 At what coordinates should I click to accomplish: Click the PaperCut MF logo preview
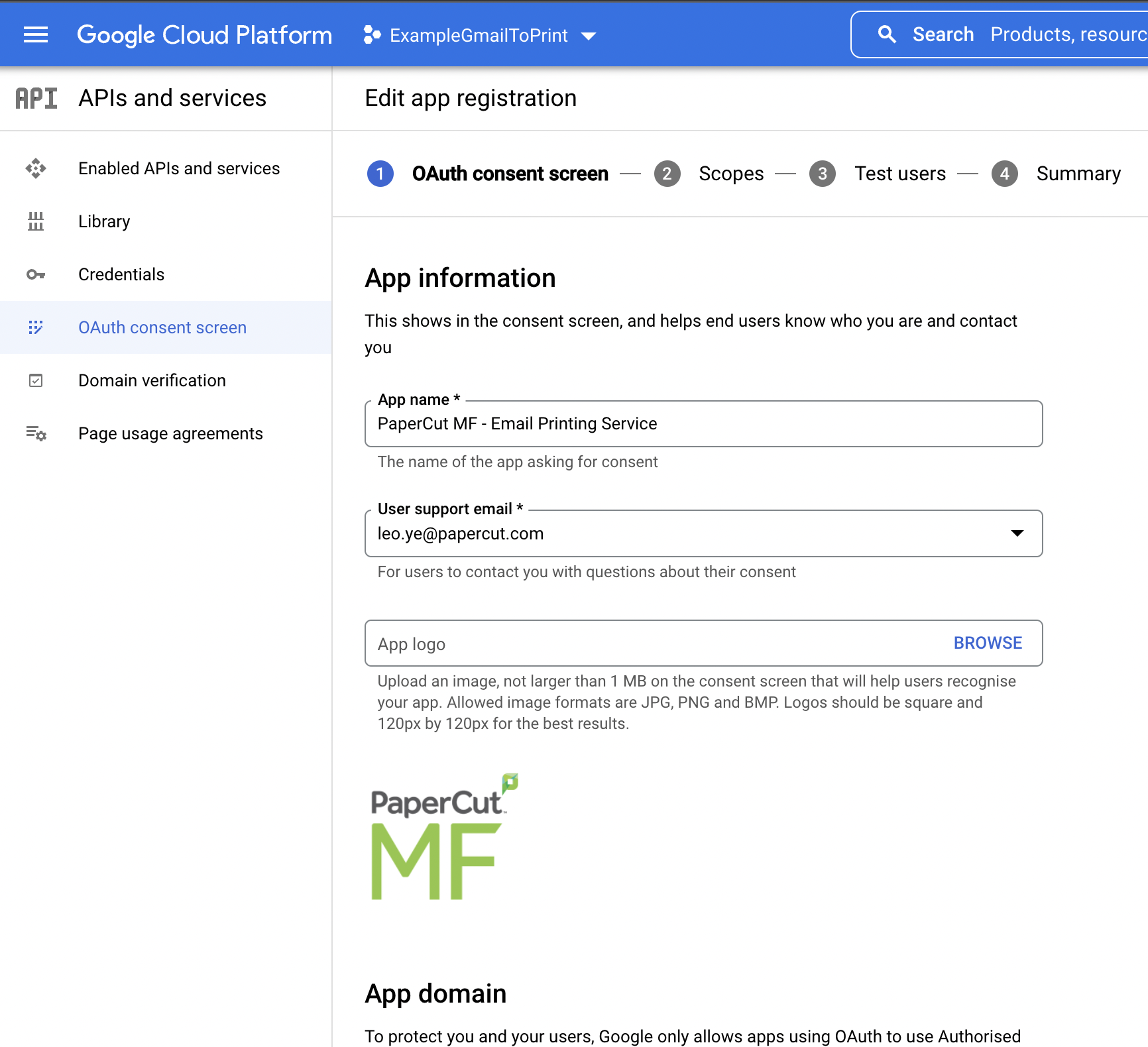pos(444,837)
